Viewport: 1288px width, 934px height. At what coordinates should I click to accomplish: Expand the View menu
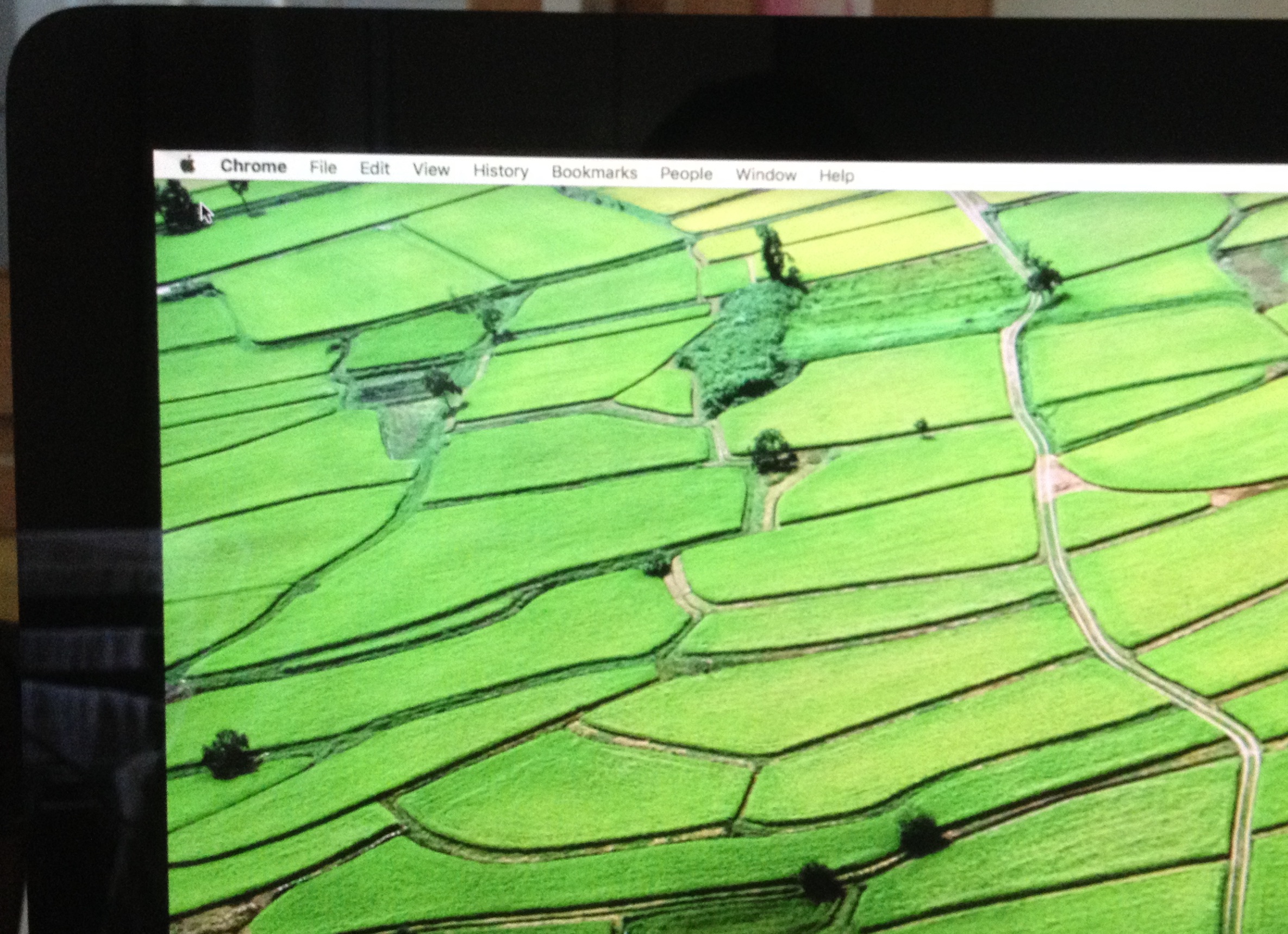(x=431, y=169)
